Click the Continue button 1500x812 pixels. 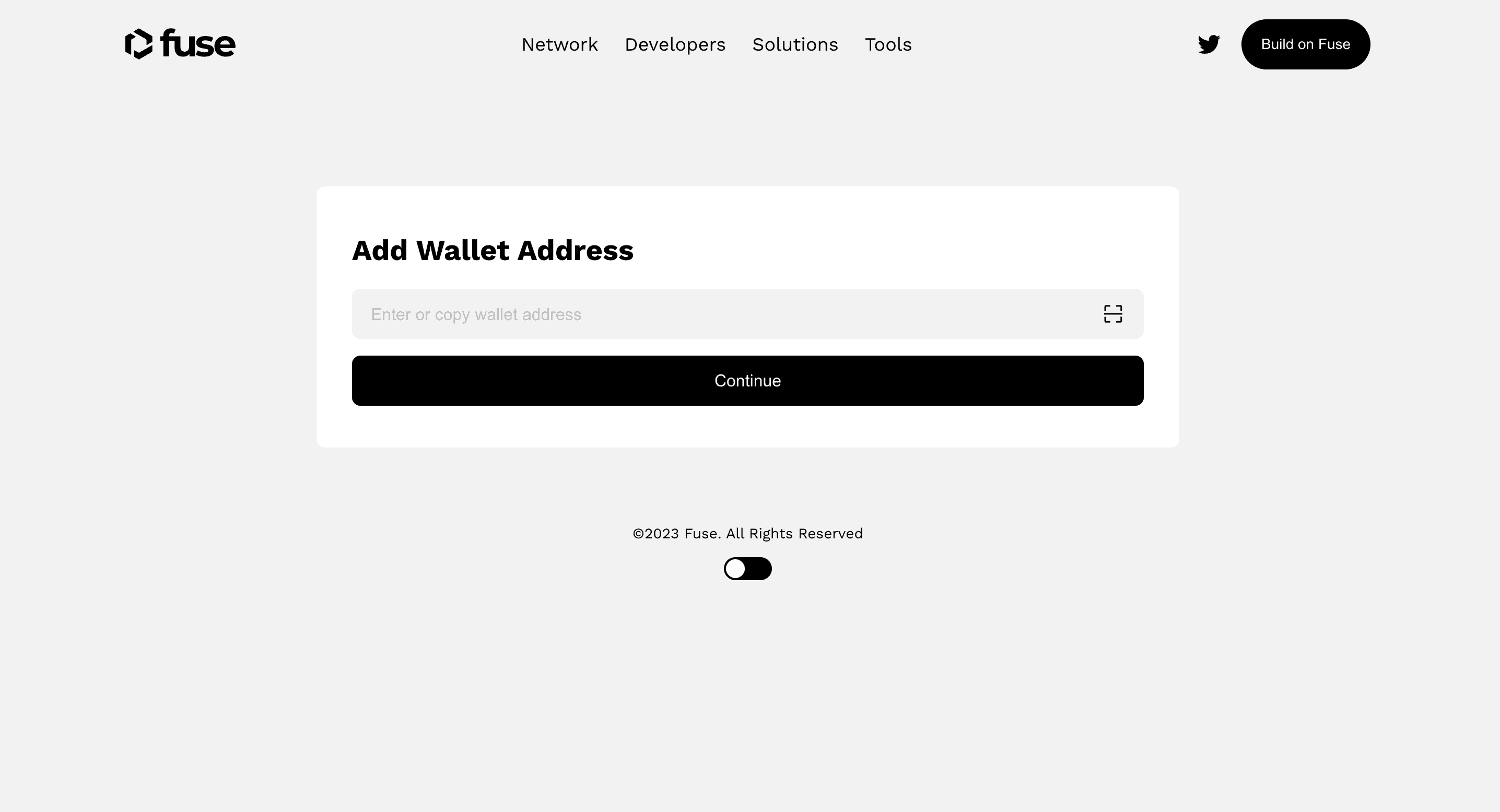tap(748, 380)
